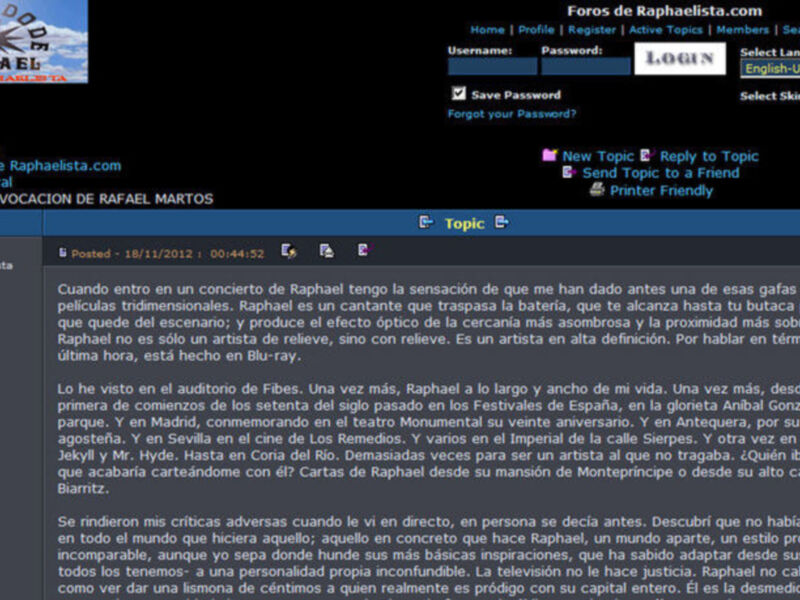Click the Printer Friendly link

pyautogui.click(x=661, y=191)
